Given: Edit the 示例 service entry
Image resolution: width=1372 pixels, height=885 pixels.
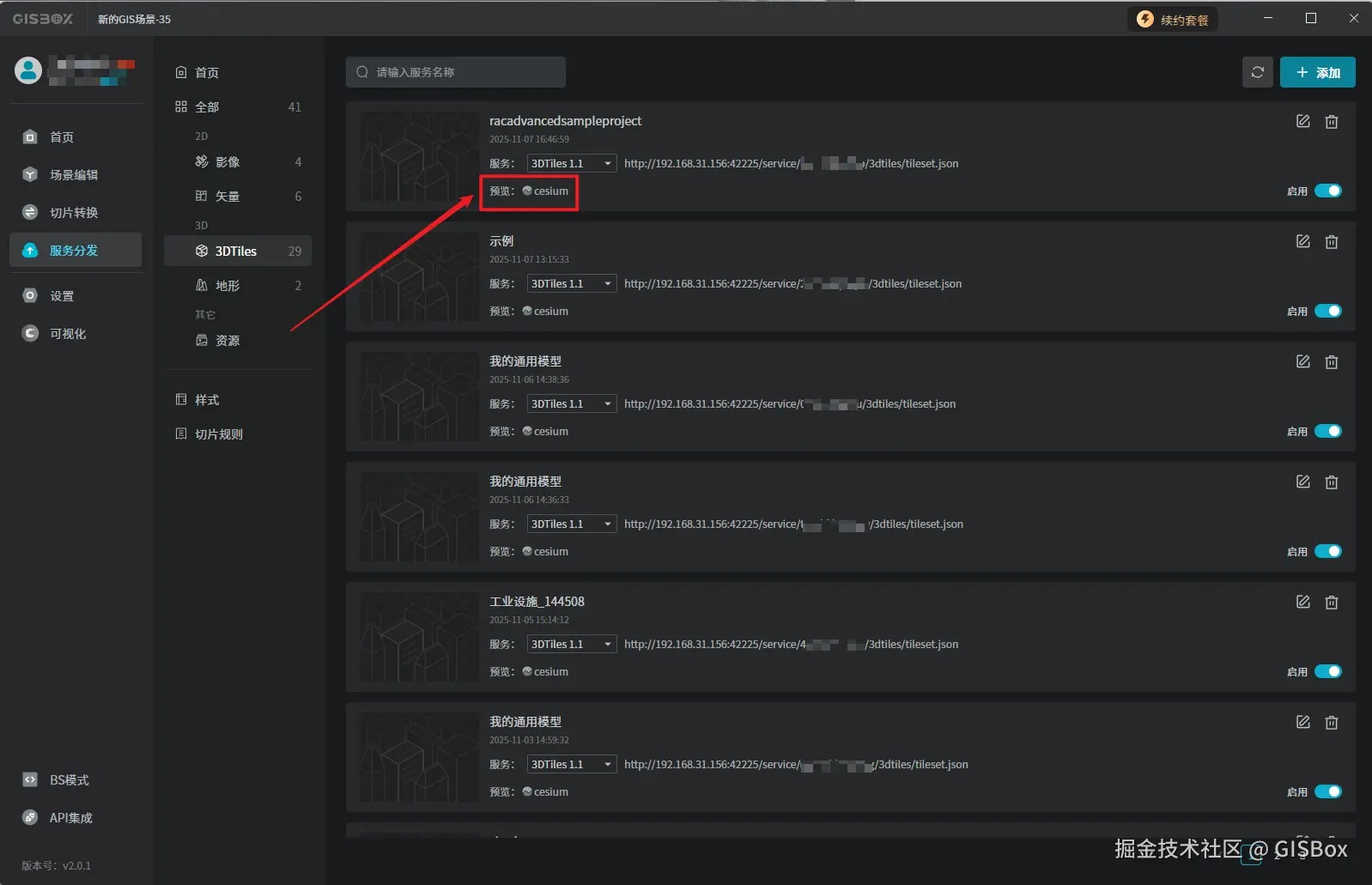Looking at the screenshot, I should [x=1302, y=241].
